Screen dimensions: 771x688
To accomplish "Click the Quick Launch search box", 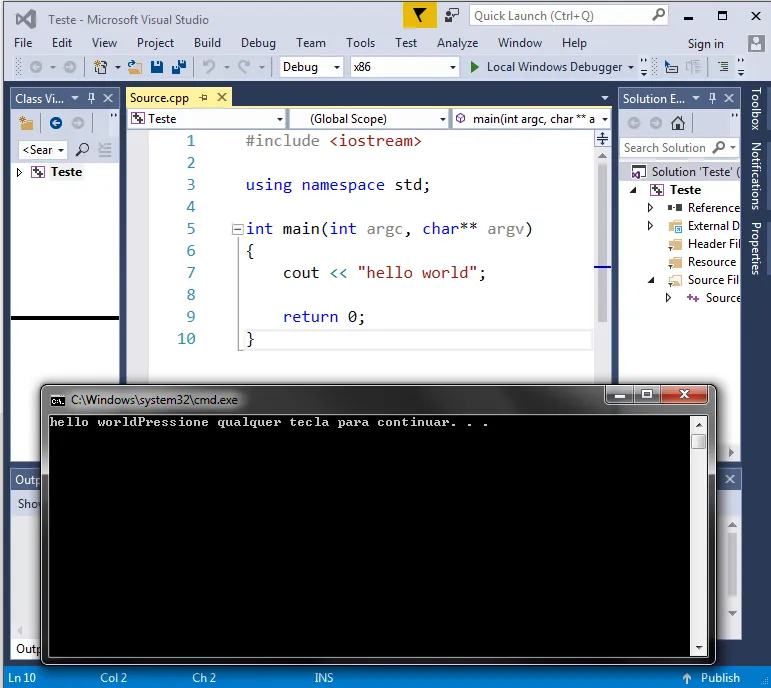I will pos(560,15).
